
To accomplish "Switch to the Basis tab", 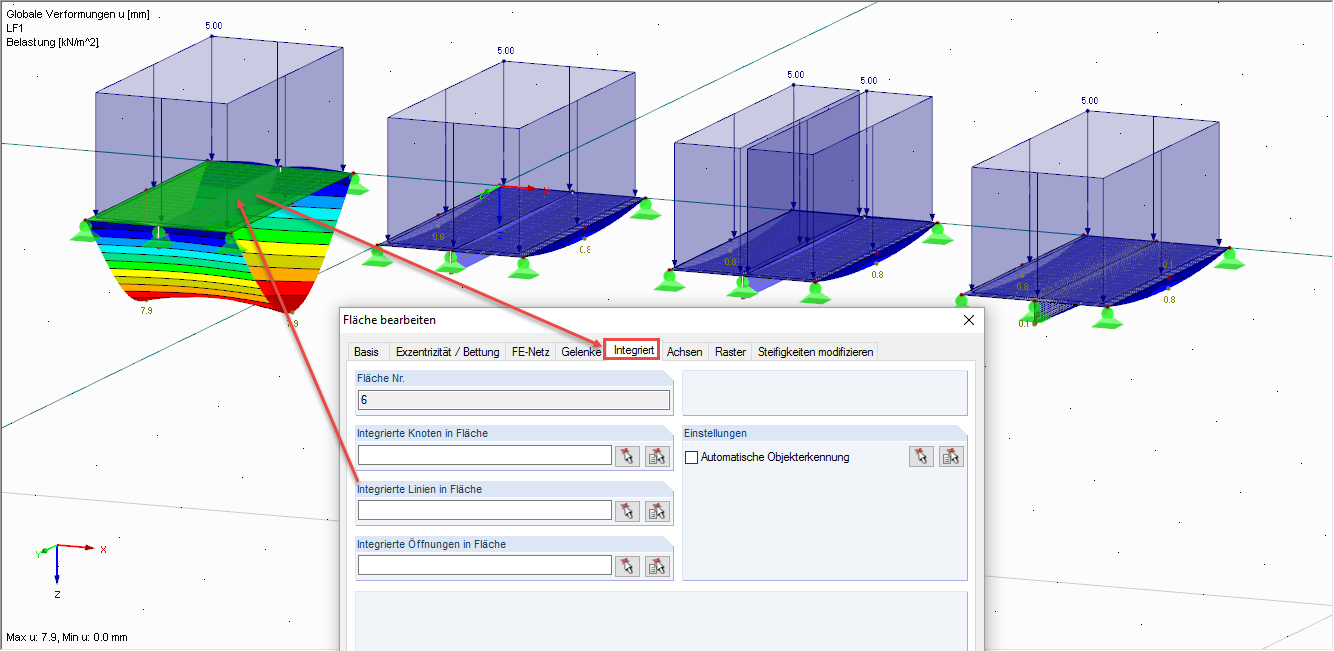I will click(366, 352).
